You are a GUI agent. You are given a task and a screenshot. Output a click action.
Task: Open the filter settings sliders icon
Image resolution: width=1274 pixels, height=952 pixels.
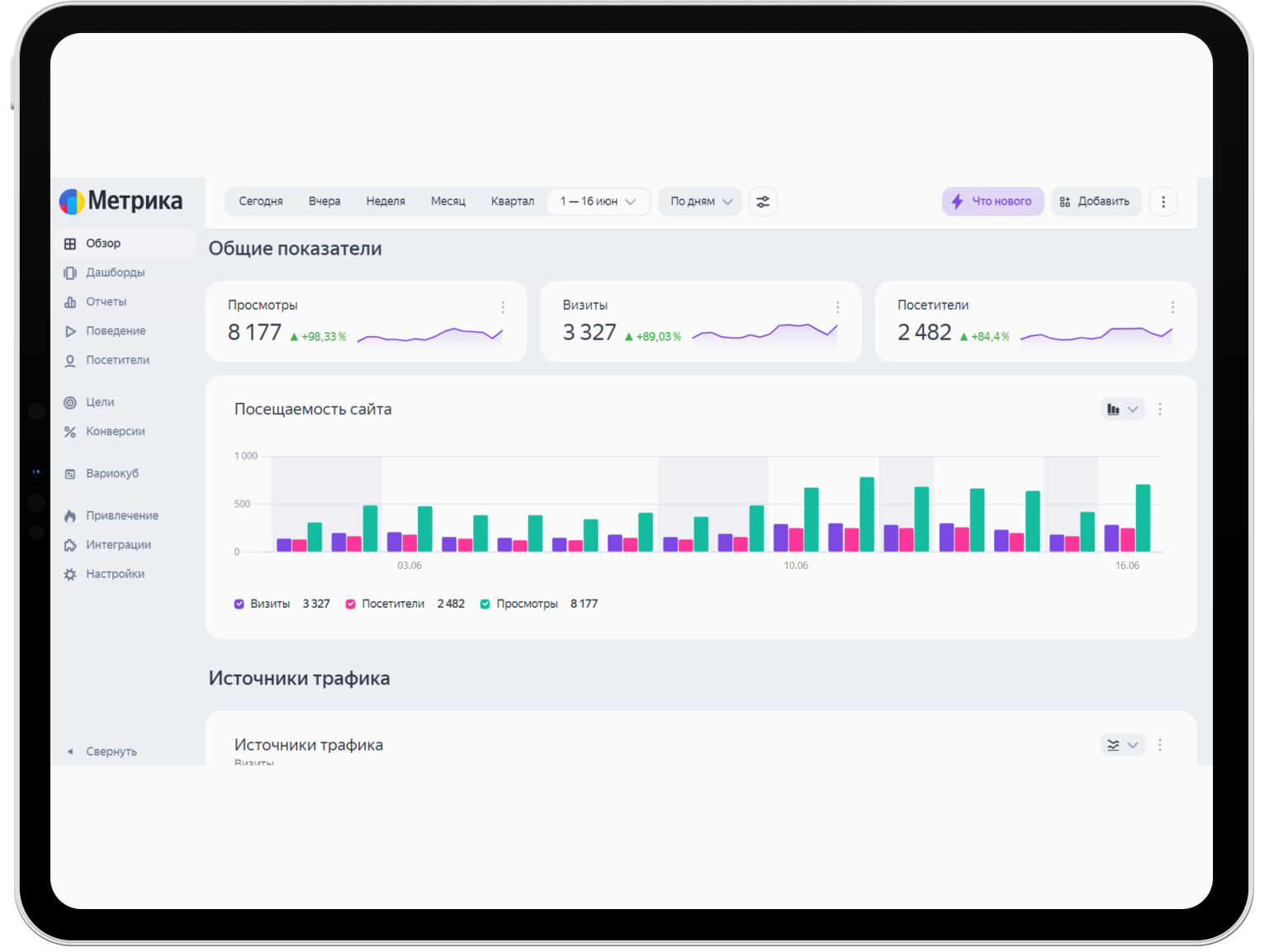762,201
